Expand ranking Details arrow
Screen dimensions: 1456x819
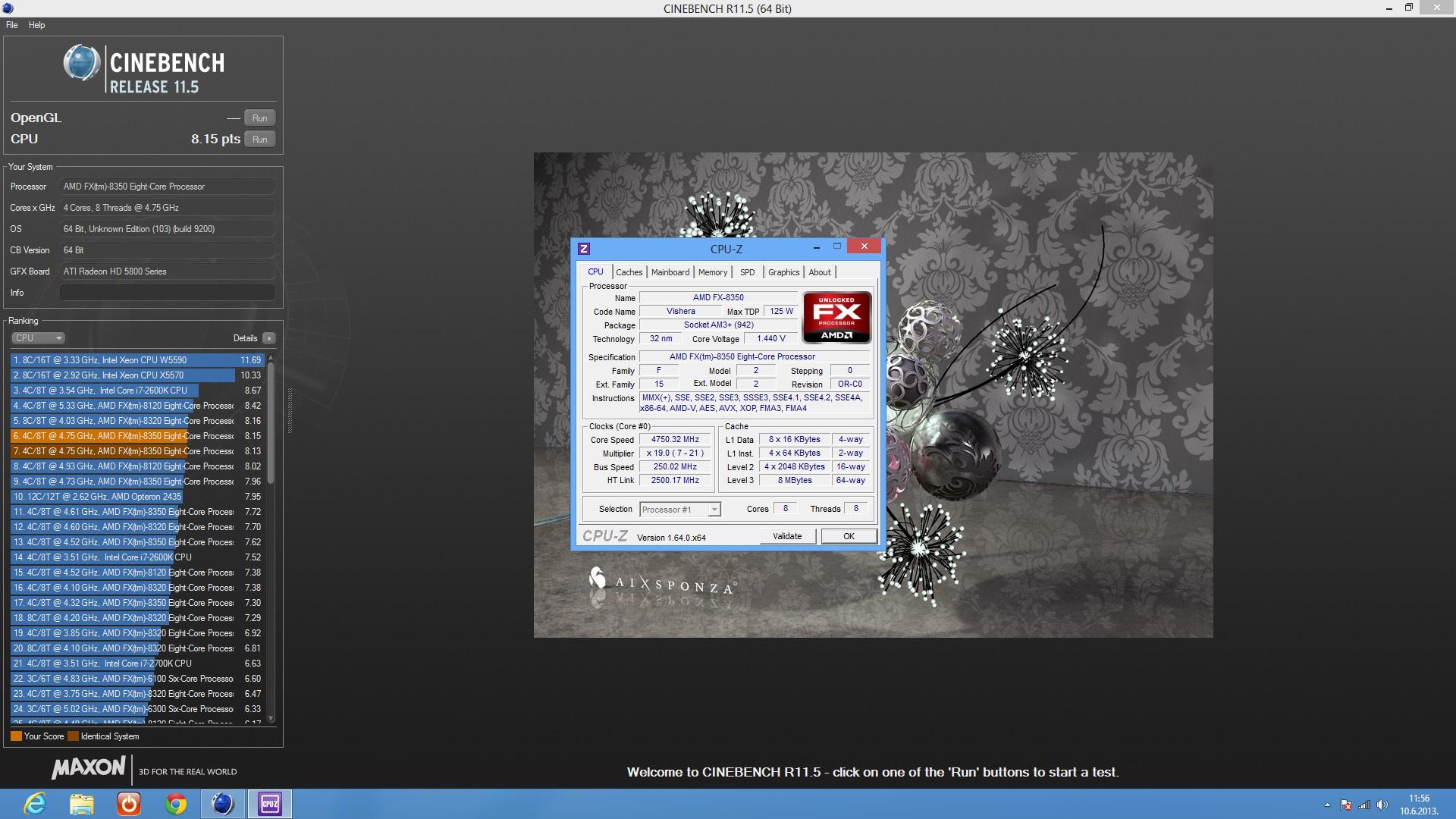coord(269,338)
